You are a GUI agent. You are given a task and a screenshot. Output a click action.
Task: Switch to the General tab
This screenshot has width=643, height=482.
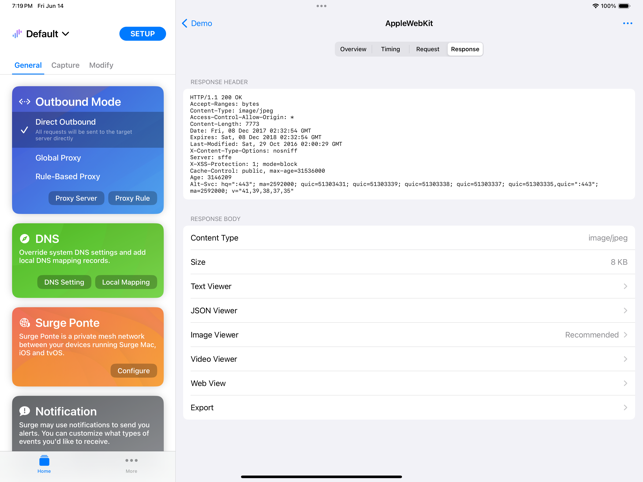tap(28, 65)
